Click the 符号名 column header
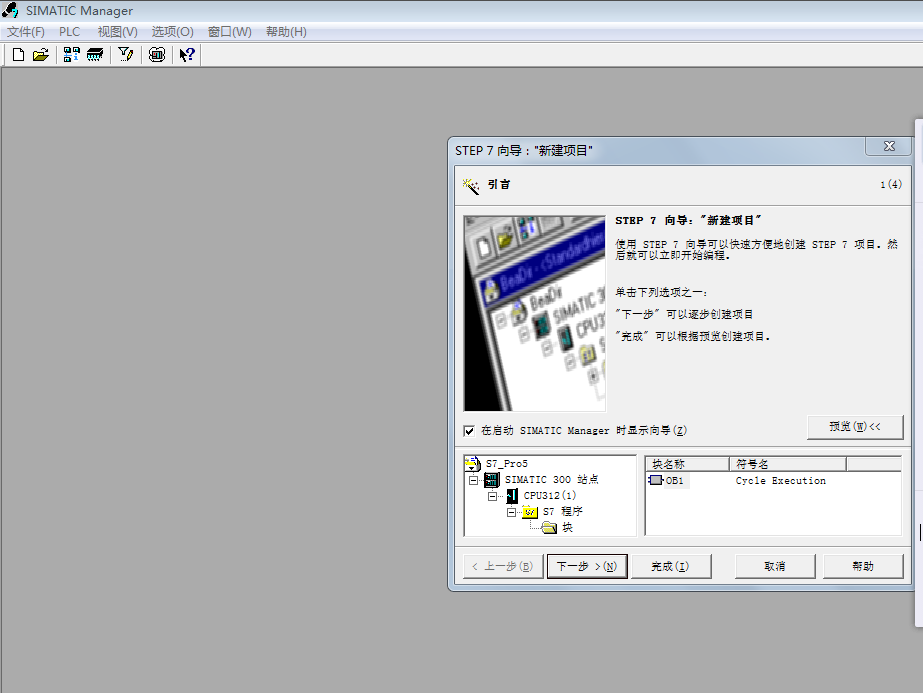This screenshot has width=923, height=693. (788, 464)
